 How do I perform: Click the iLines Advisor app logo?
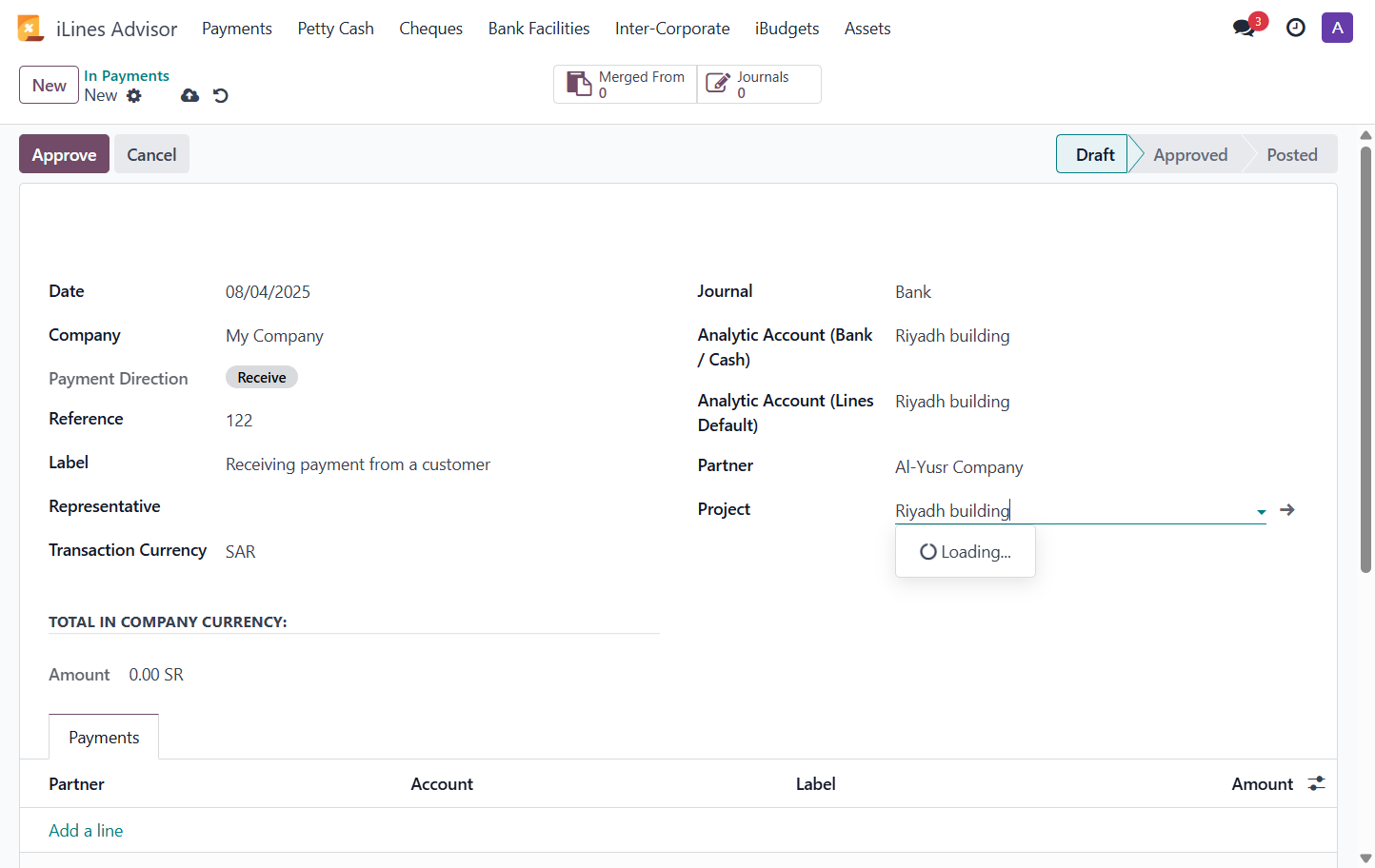(x=30, y=29)
